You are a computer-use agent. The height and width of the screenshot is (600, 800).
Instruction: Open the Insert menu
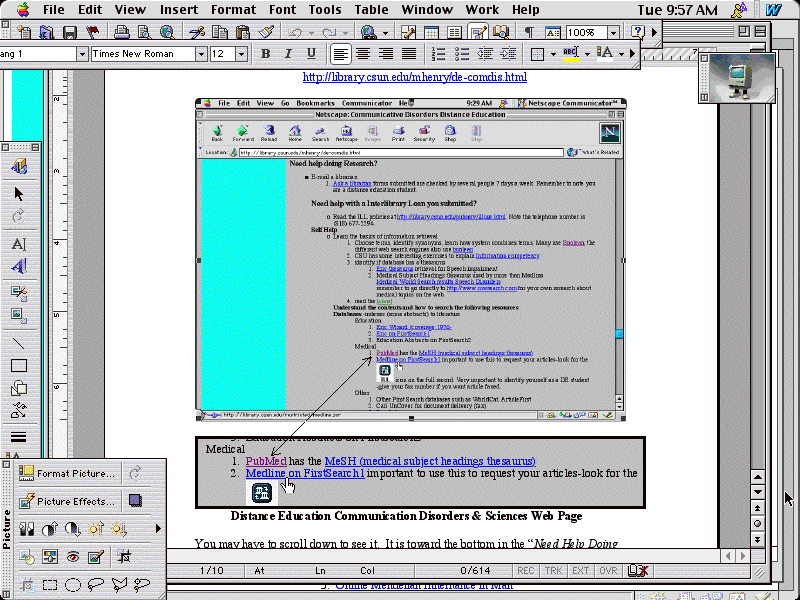click(179, 10)
